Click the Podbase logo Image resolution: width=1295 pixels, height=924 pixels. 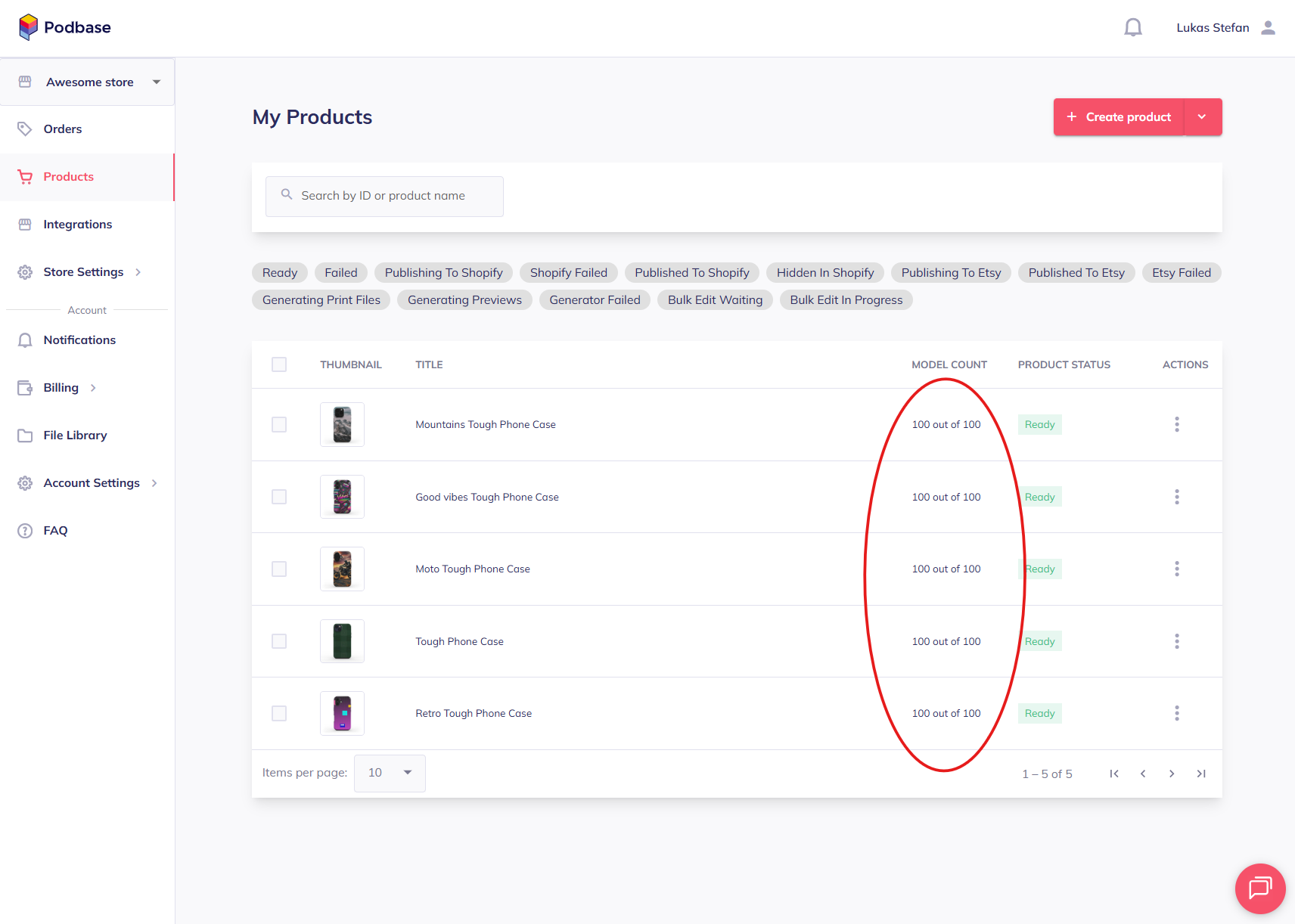click(65, 27)
